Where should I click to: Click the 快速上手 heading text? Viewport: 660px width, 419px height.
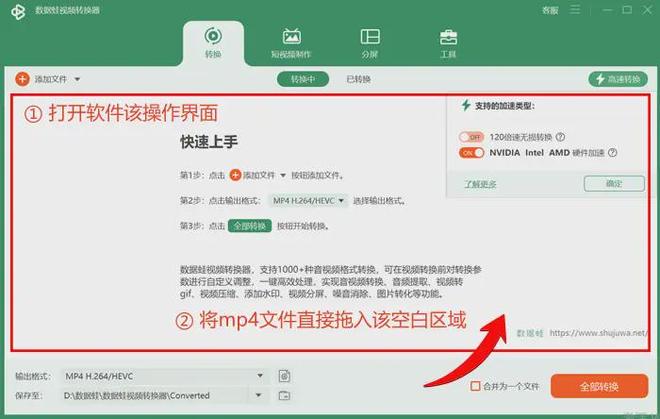[x=209, y=142]
